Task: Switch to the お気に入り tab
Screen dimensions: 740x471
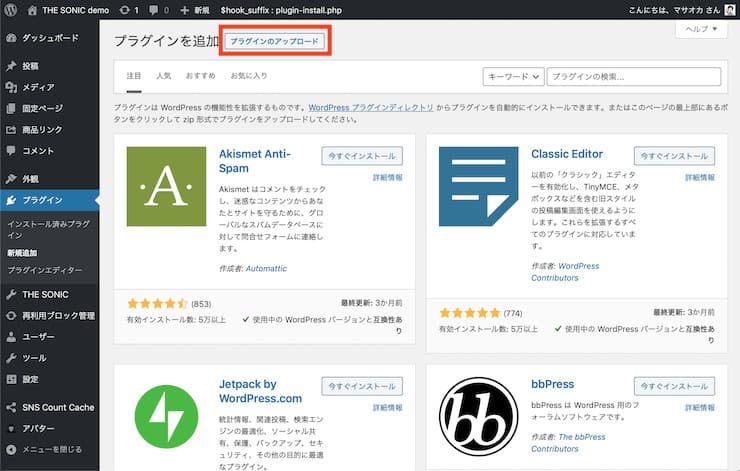Action: [249, 76]
